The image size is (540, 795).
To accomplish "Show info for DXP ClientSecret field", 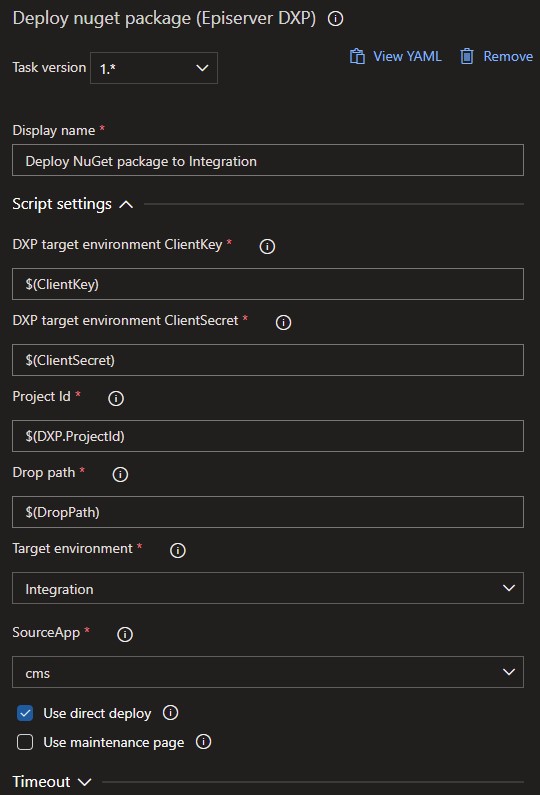I will [x=283, y=322].
